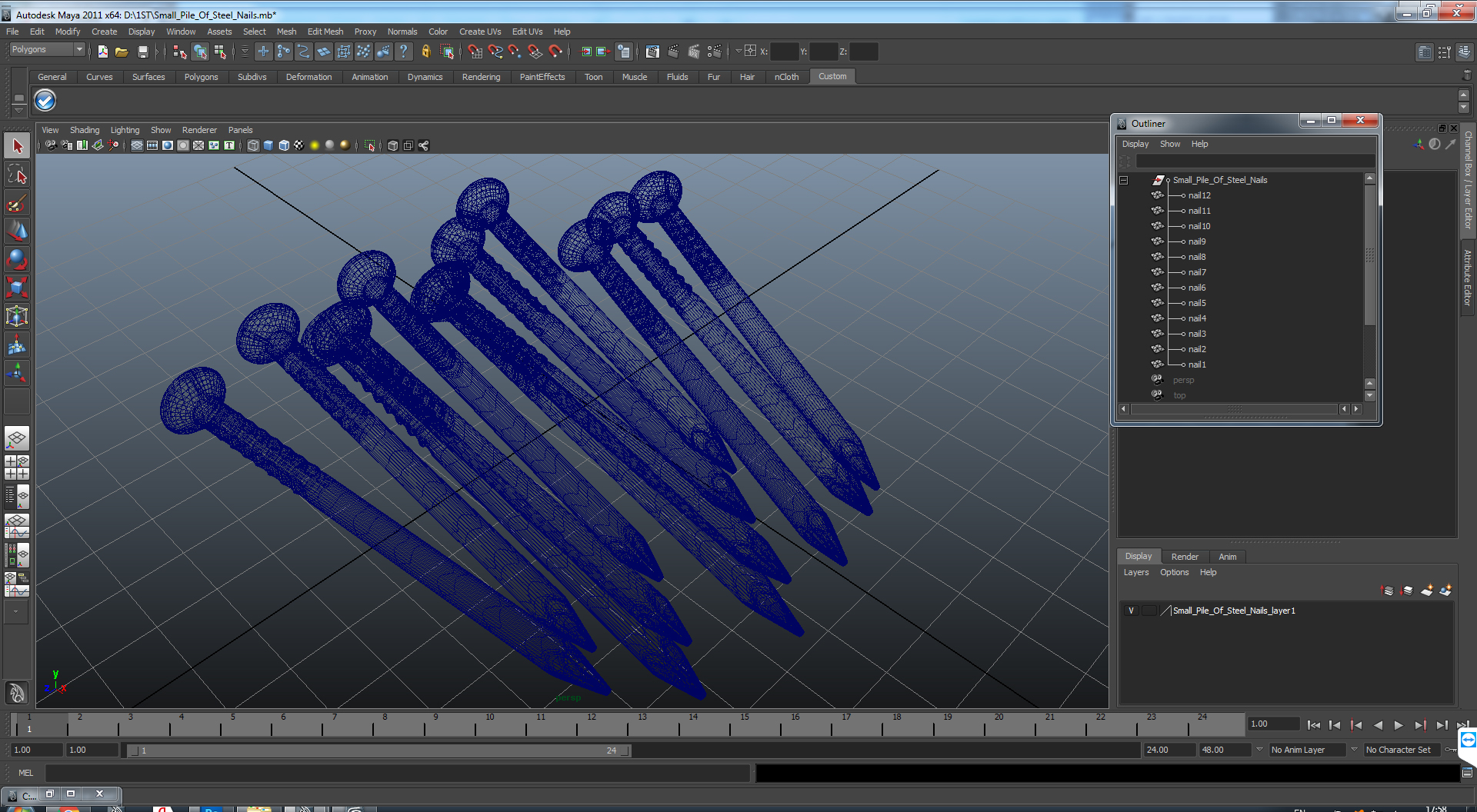Open viewport Shading menu

[85, 130]
